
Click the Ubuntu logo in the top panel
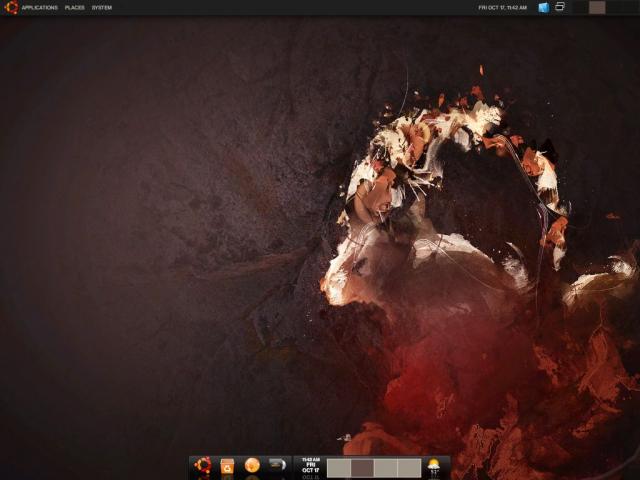[x=11, y=7]
